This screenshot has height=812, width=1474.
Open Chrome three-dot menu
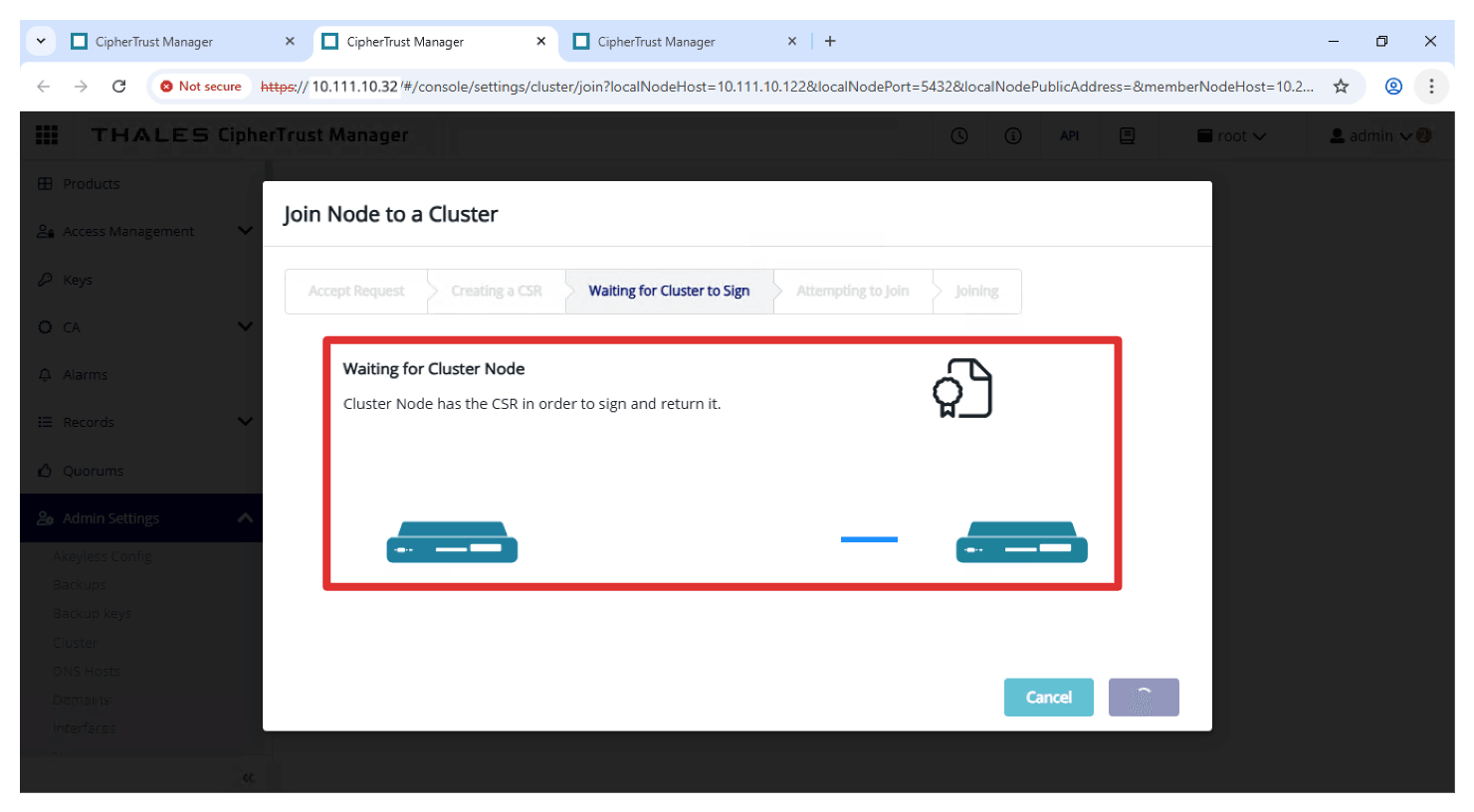(1431, 87)
